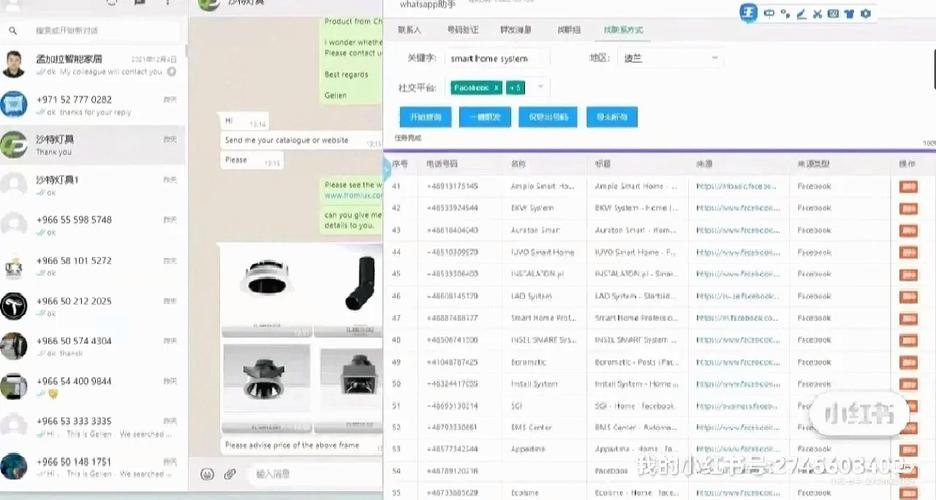936x500 pixels.
Task: Toggle Sogou punctuation mode icon
Action: click(785, 14)
